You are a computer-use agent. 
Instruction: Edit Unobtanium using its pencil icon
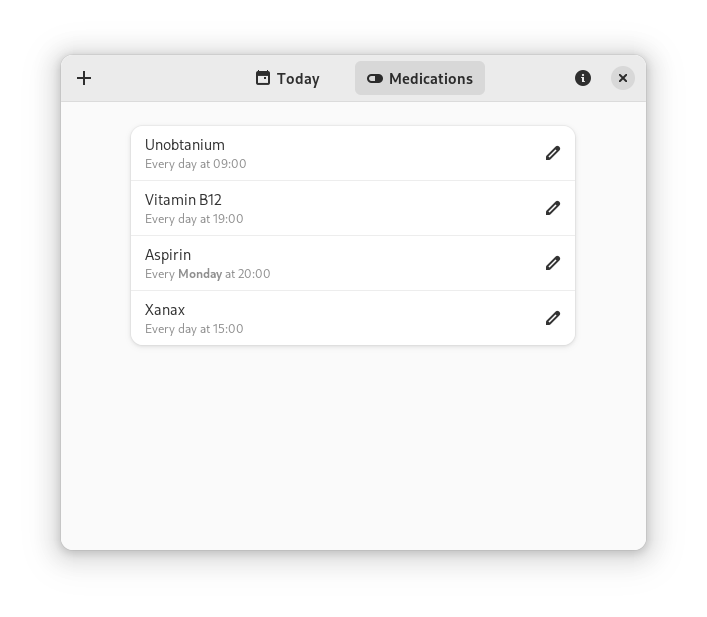point(553,153)
